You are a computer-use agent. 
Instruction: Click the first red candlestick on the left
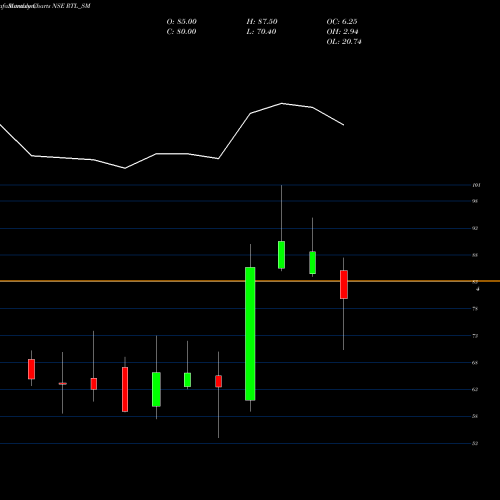click(x=31, y=369)
